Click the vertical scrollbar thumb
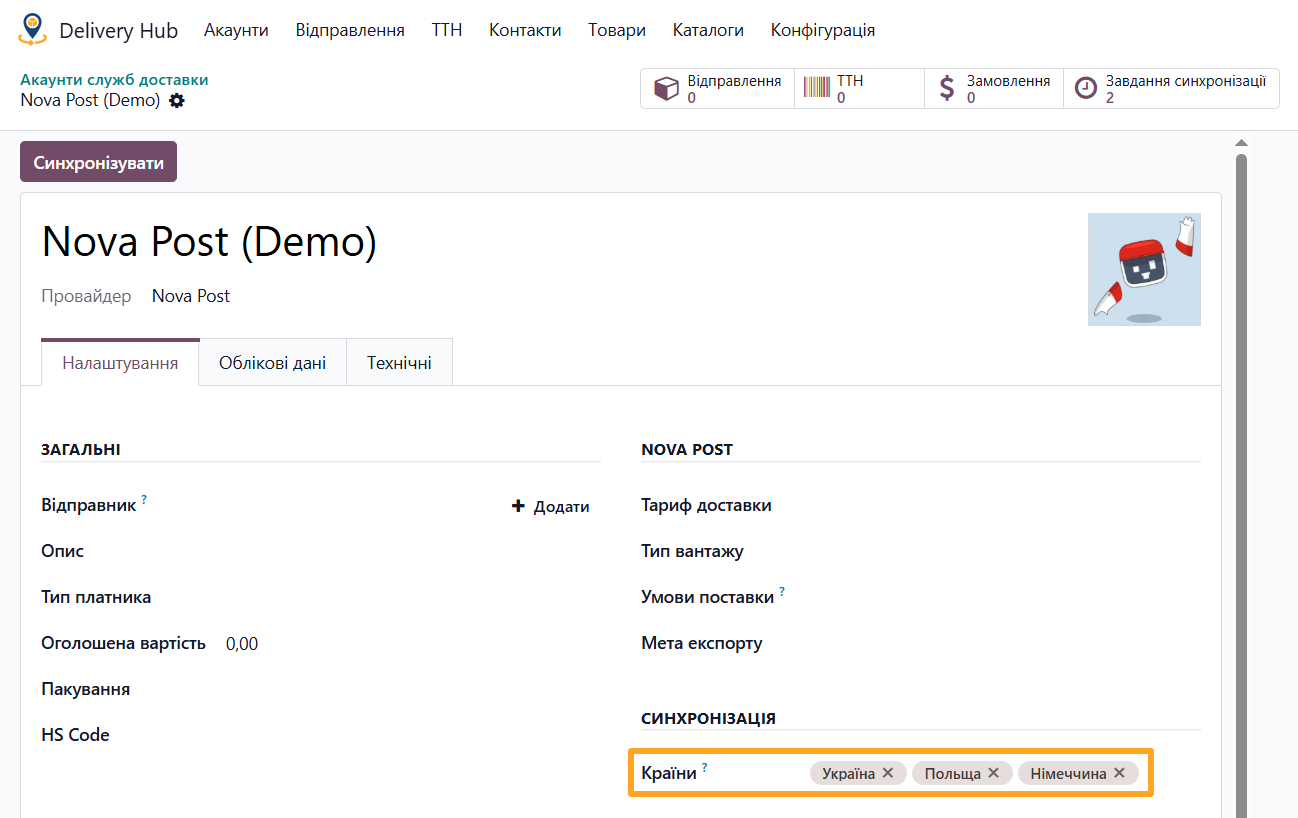 pos(1241,485)
